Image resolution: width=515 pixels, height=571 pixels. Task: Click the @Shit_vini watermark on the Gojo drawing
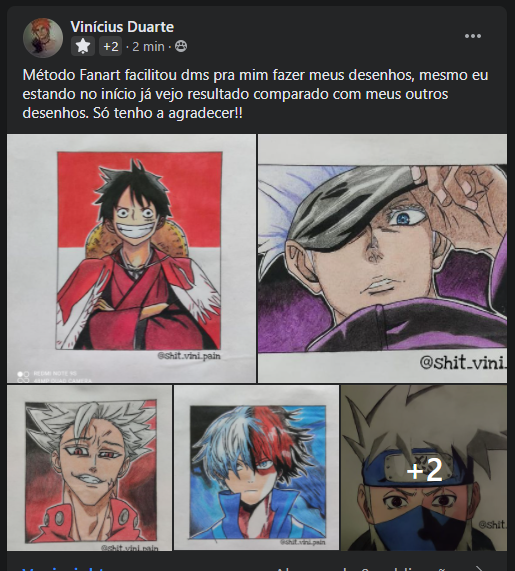click(463, 362)
